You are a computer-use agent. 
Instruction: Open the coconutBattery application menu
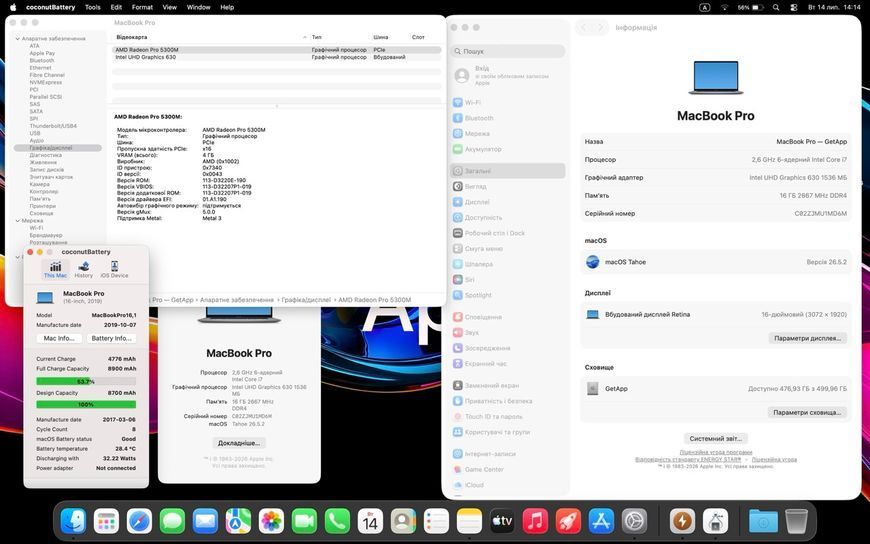point(50,7)
